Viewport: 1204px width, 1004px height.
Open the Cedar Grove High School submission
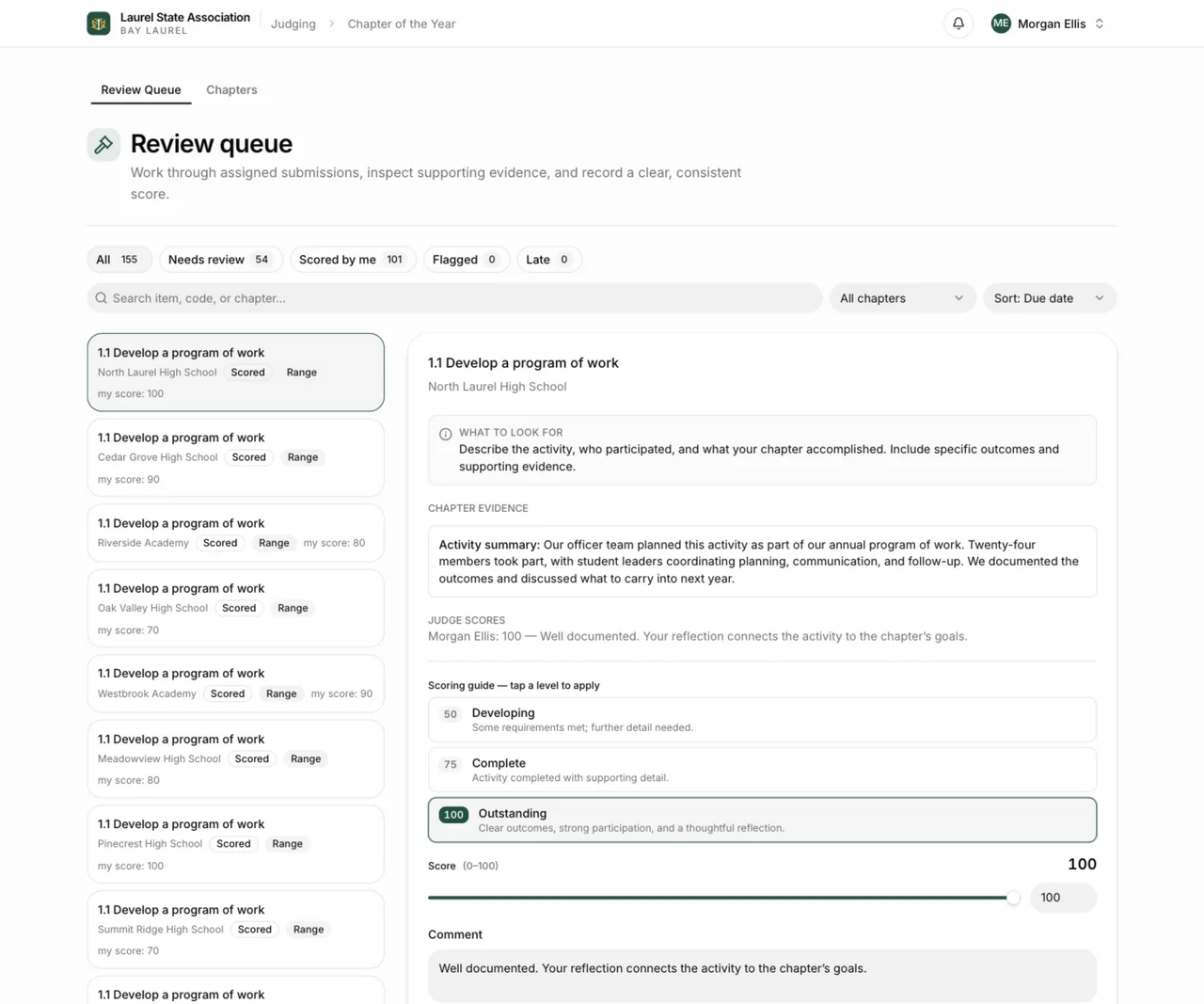pos(236,457)
